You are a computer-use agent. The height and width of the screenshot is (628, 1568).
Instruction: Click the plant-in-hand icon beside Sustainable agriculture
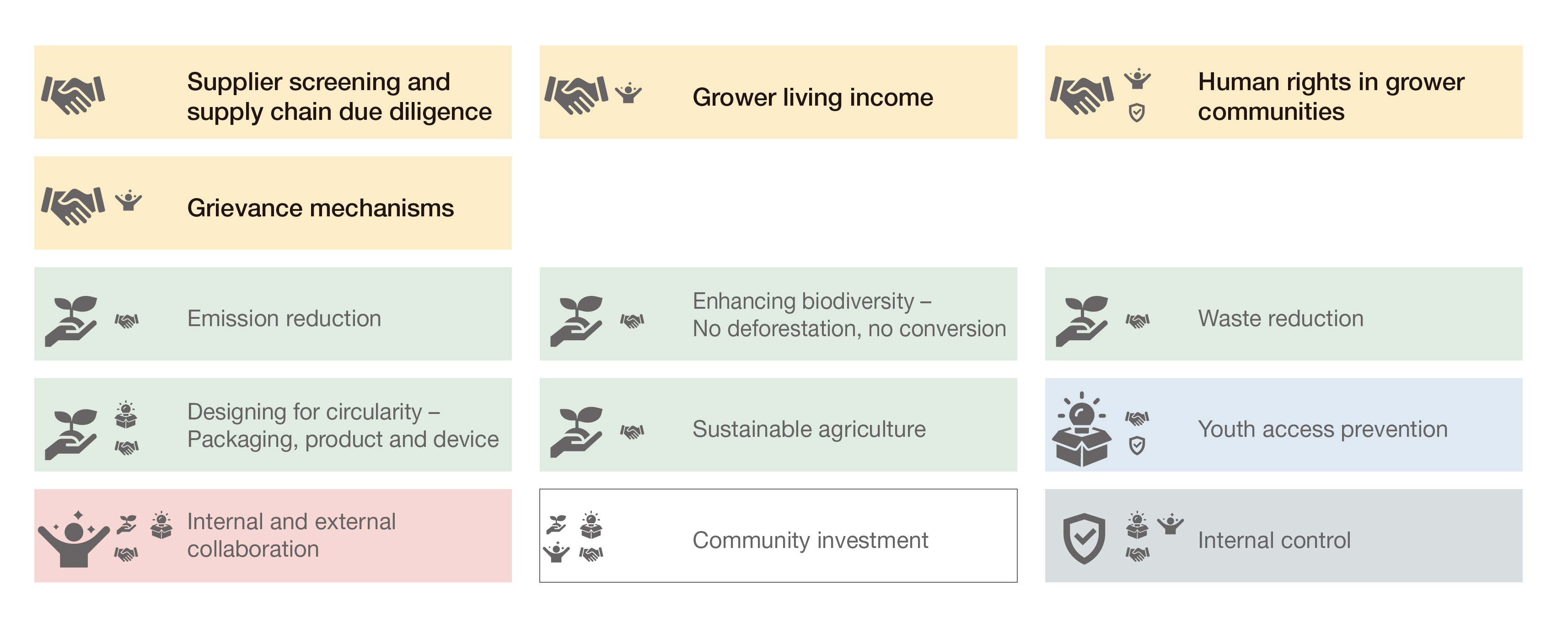click(576, 431)
